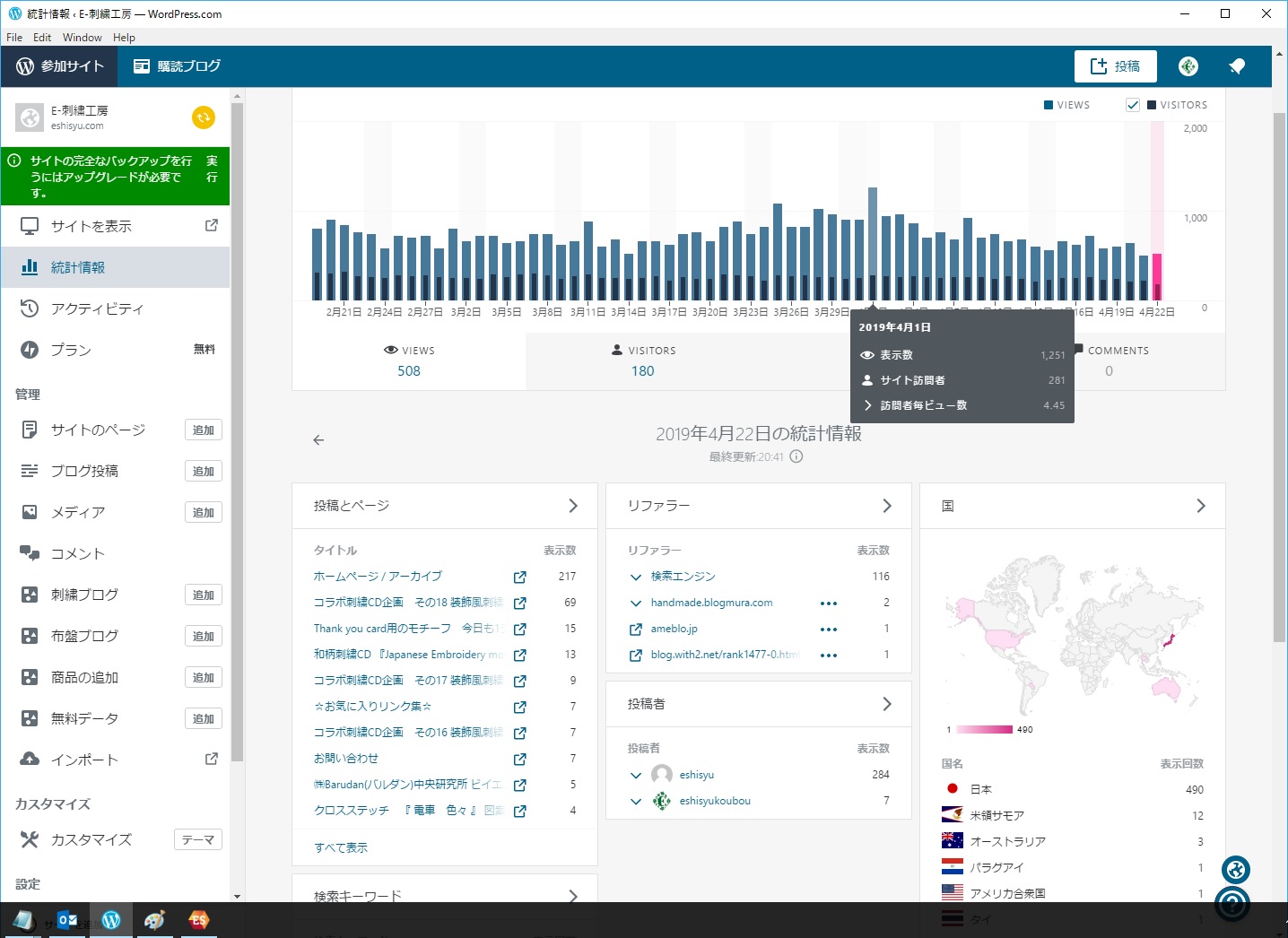Viewport: 1288px width, 938px height.
Task: Open external link icon for サイトを表示
Action: coord(212,225)
